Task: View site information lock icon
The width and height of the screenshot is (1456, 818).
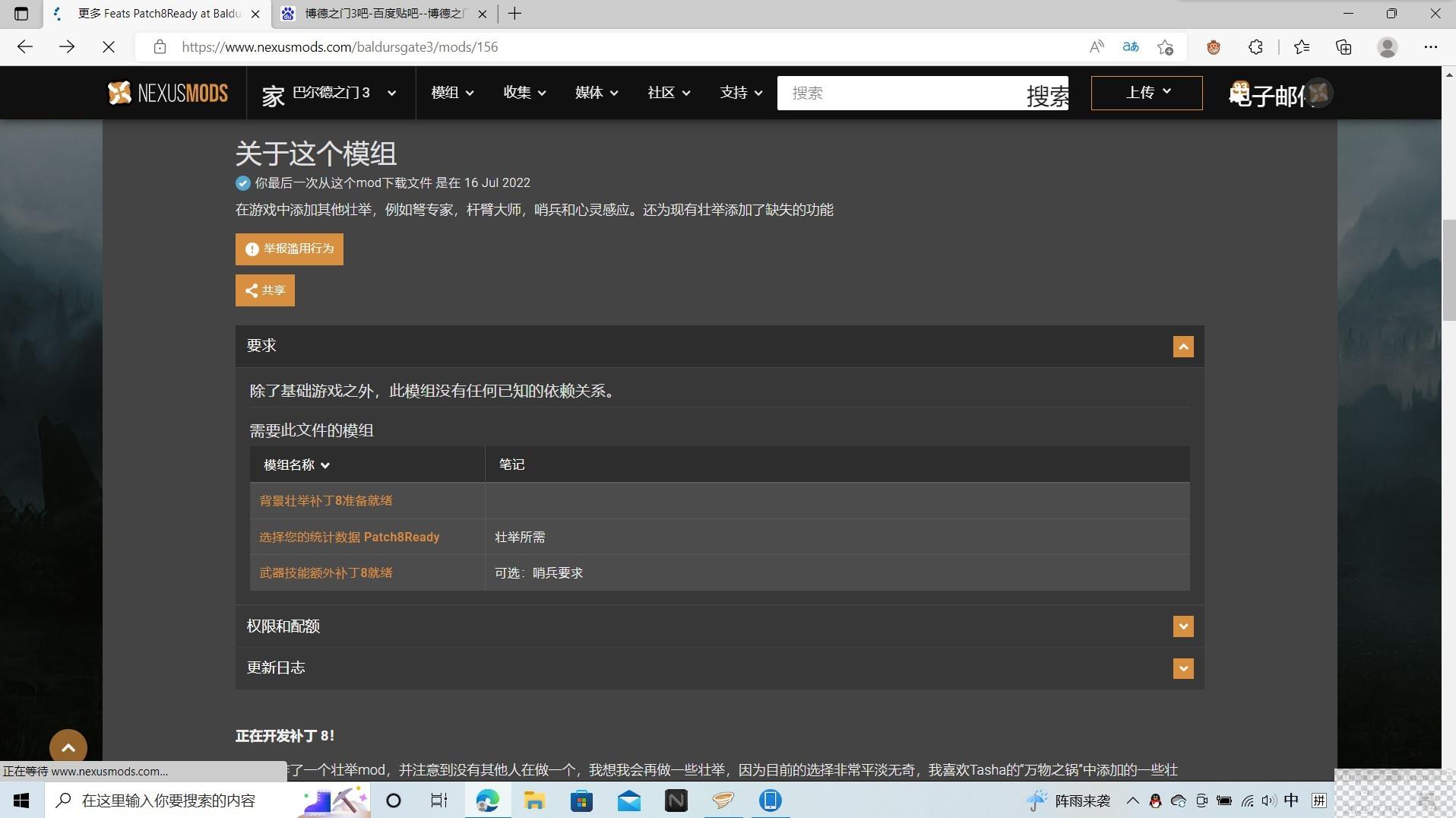Action: pyautogui.click(x=160, y=47)
